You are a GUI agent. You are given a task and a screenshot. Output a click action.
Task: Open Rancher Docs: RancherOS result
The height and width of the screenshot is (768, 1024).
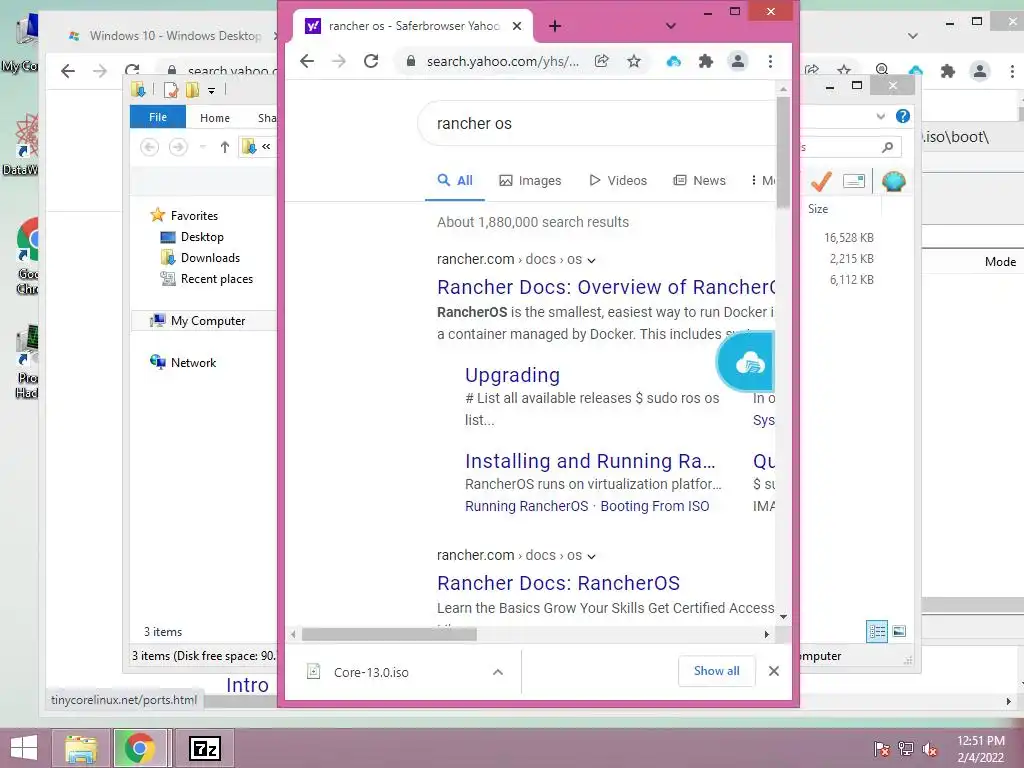coord(558,583)
